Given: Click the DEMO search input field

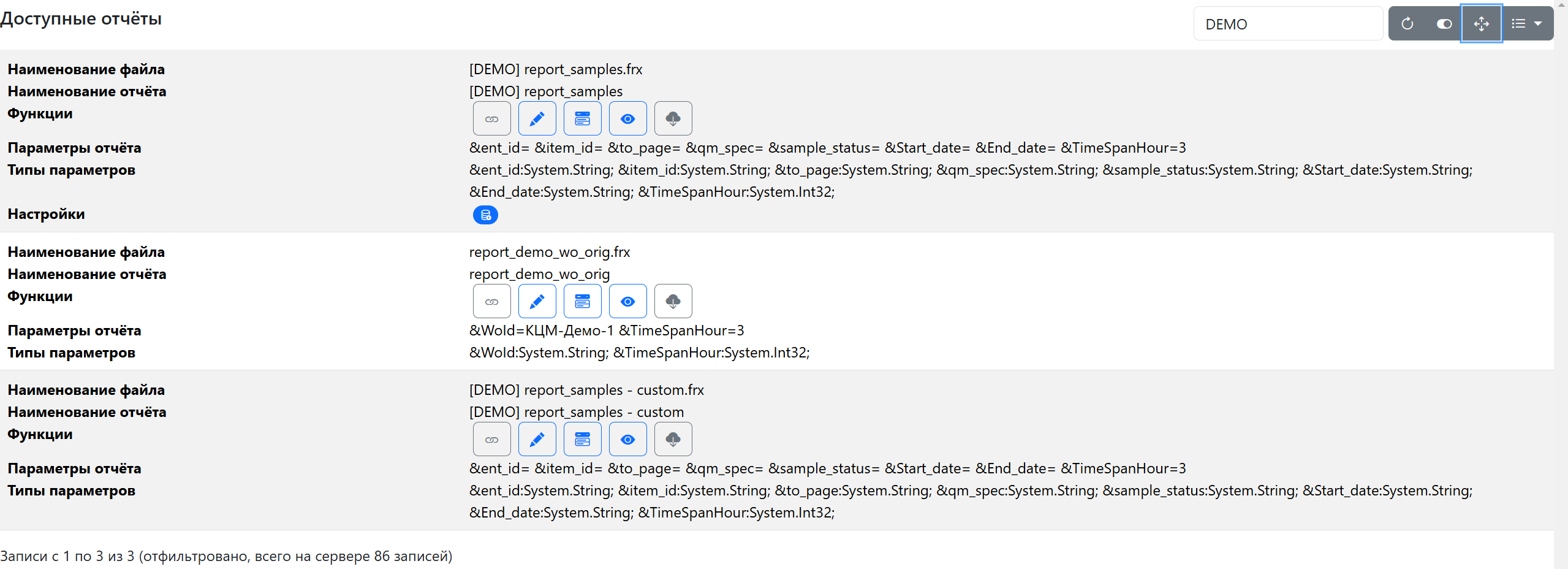Looking at the screenshot, I should tap(1287, 24).
